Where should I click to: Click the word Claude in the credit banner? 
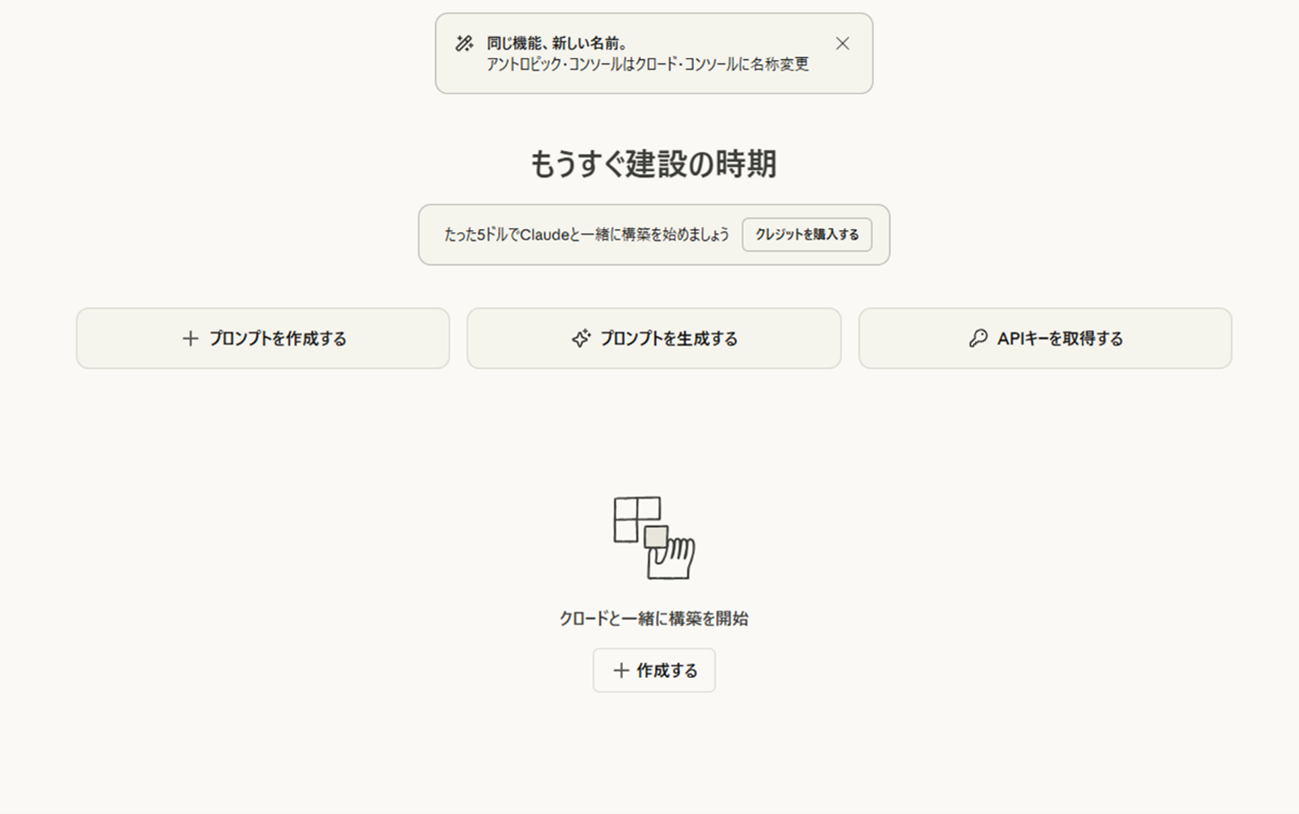coord(544,235)
